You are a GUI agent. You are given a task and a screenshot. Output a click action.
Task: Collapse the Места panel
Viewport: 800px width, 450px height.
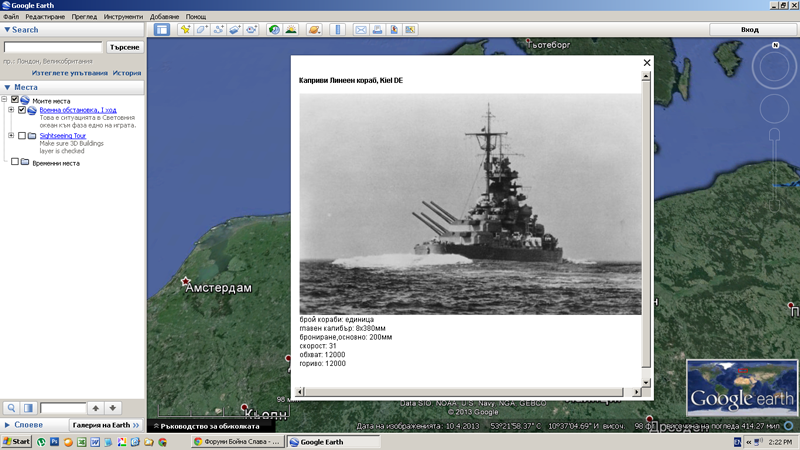8,87
